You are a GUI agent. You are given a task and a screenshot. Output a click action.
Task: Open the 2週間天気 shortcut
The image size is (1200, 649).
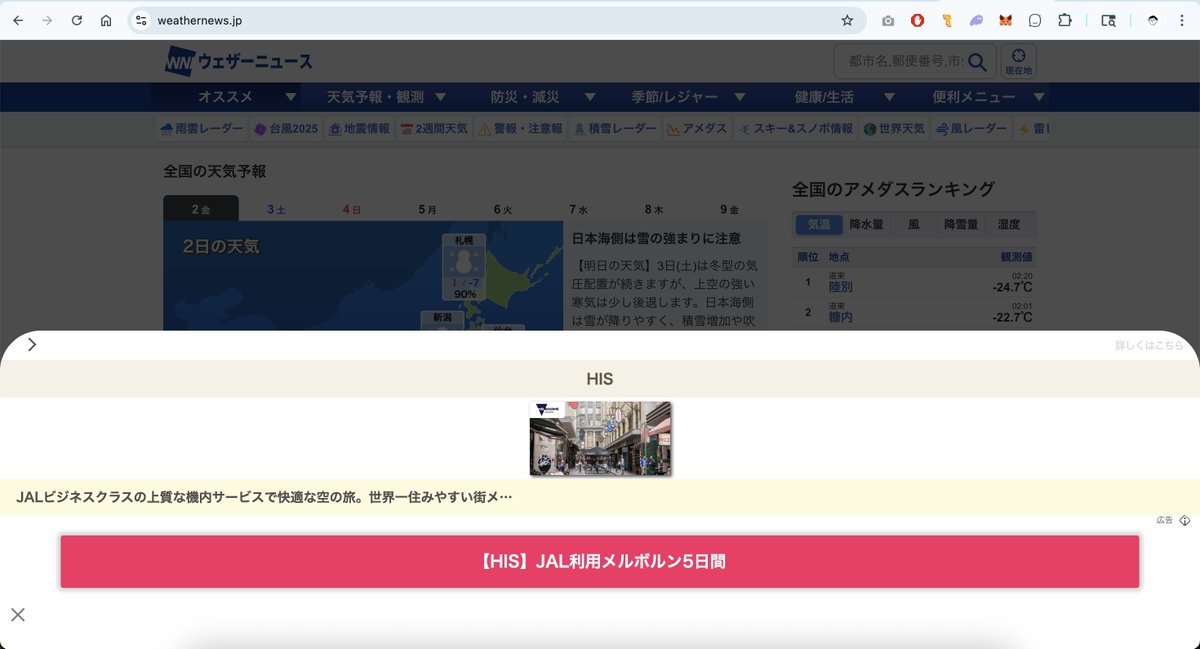434,129
